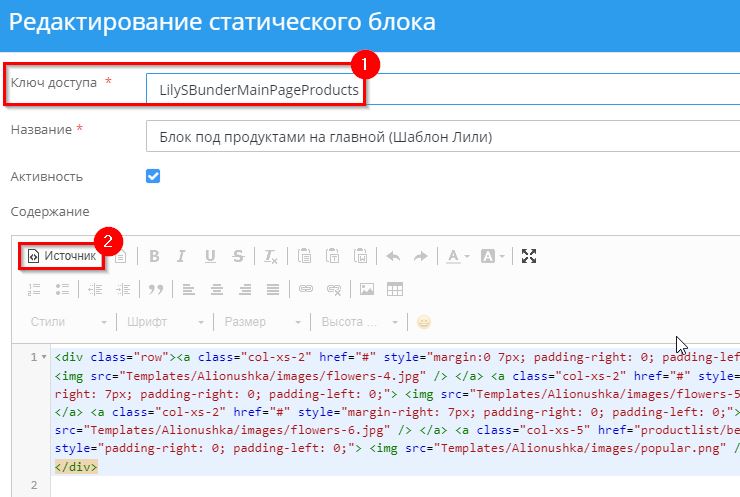Click the Название input field
740x497 pixels.
[440, 136]
